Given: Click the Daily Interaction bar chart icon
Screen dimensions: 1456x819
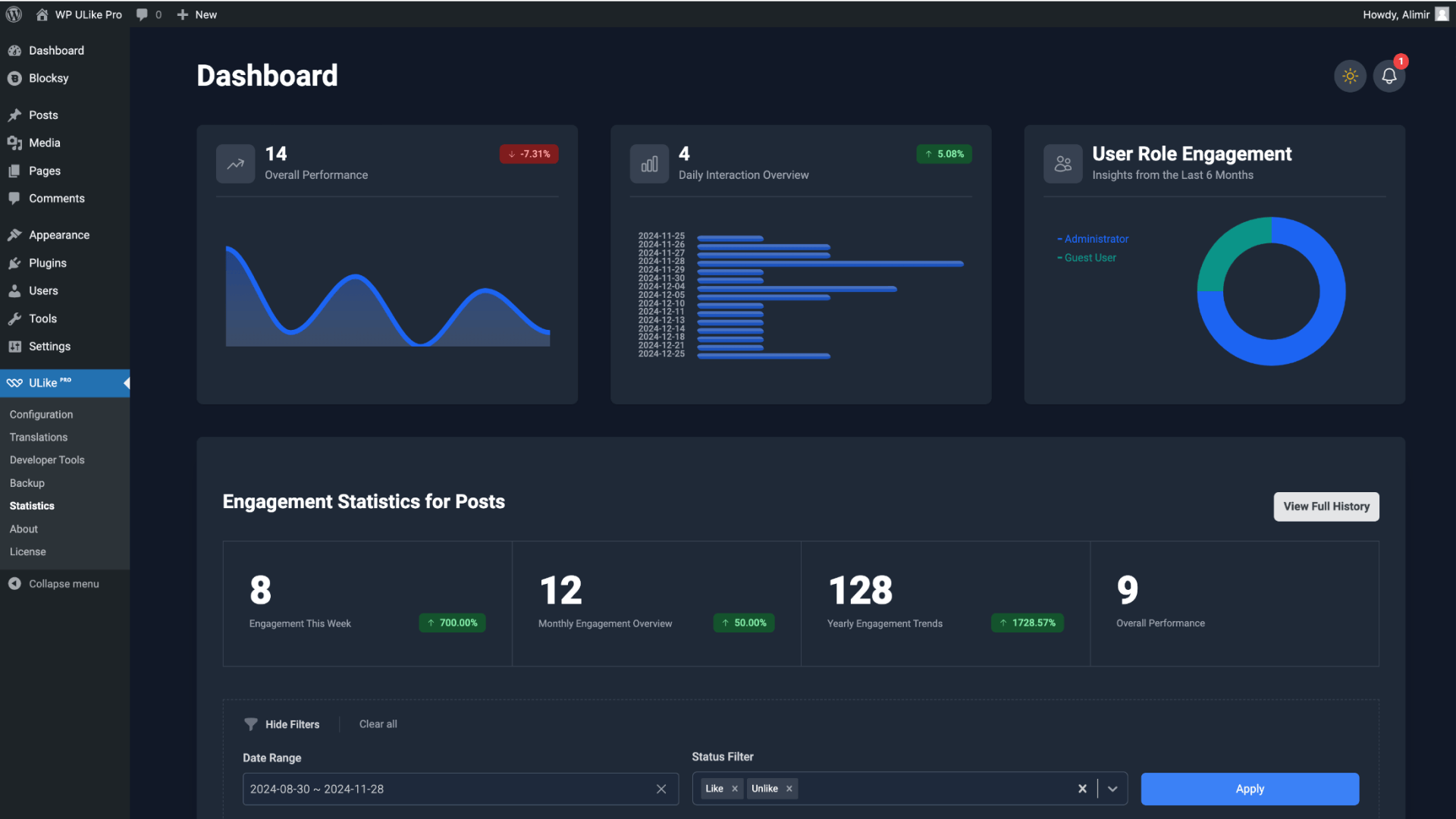Looking at the screenshot, I should tap(649, 164).
